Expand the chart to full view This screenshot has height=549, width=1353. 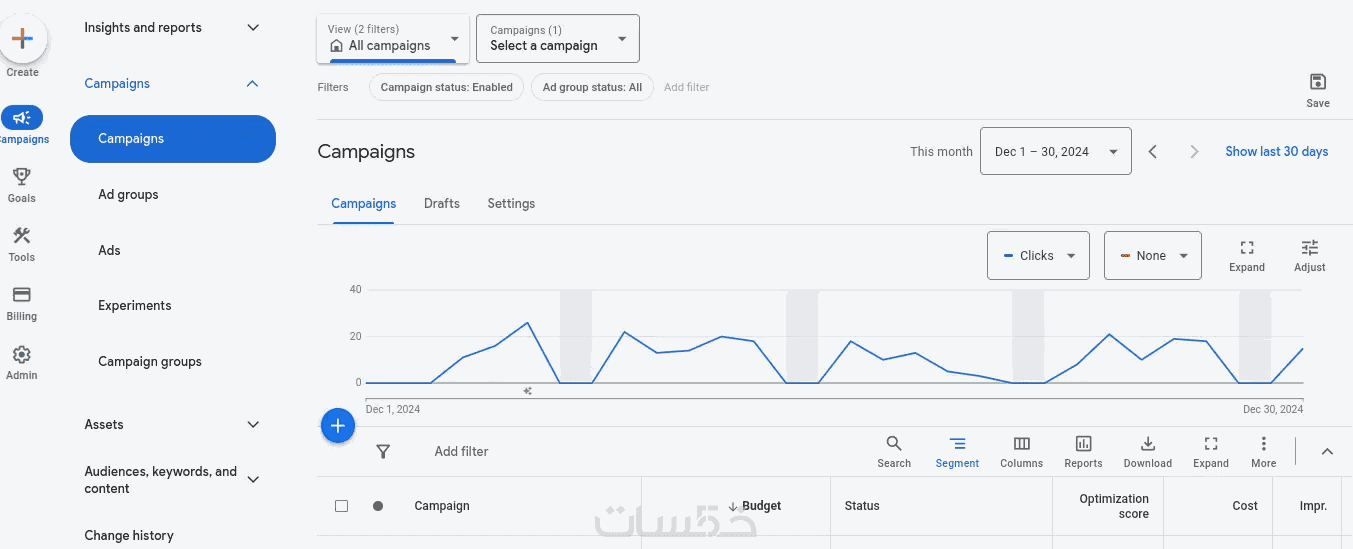pos(1246,249)
